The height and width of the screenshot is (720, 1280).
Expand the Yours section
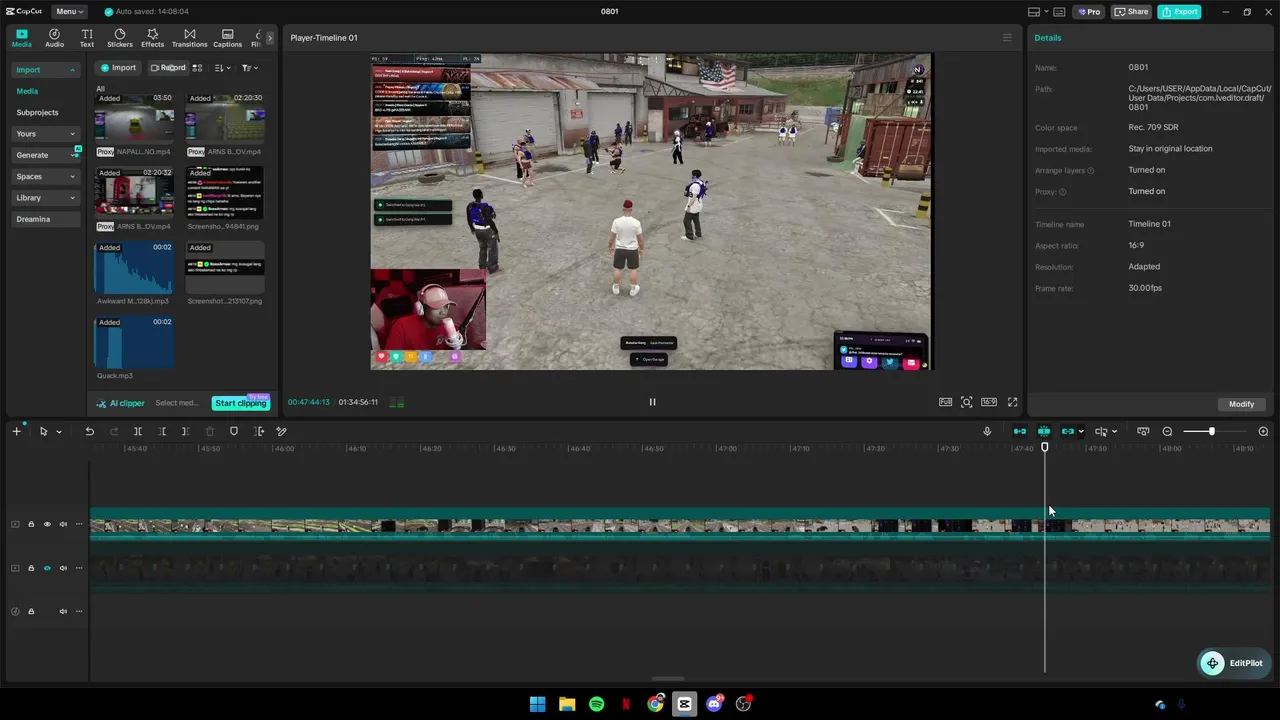[x=72, y=134]
